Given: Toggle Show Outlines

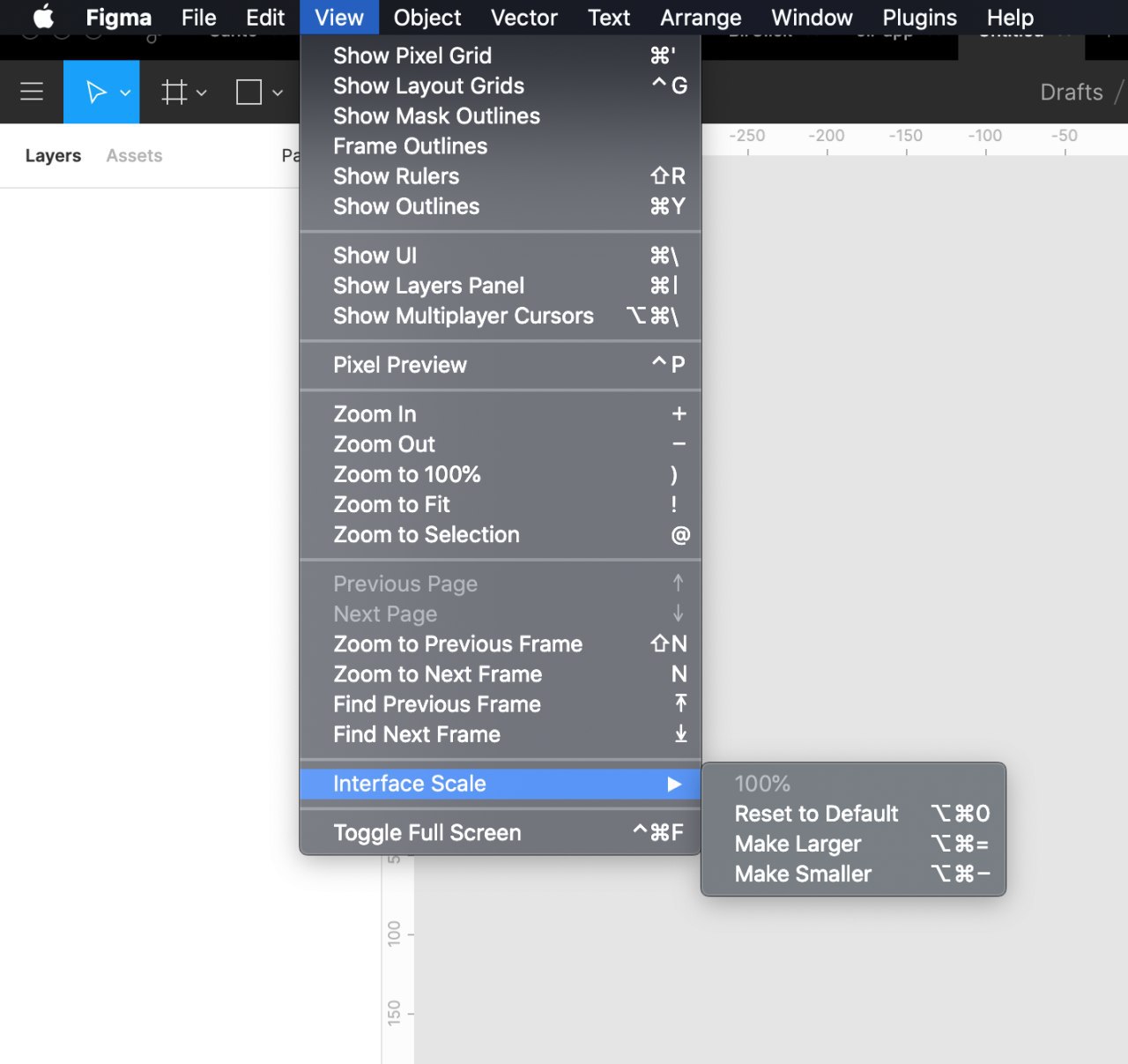Looking at the screenshot, I should (501, 206).
